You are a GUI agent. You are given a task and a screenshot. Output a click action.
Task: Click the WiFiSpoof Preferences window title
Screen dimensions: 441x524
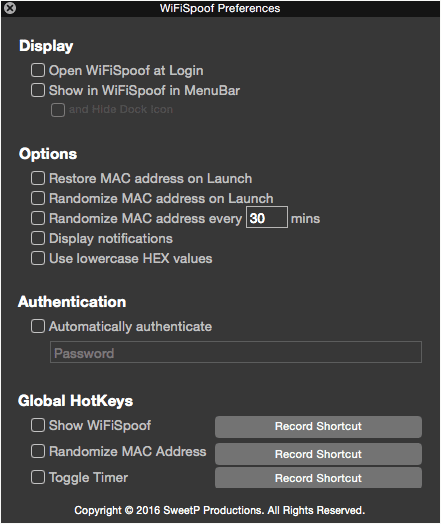point(220,8)
